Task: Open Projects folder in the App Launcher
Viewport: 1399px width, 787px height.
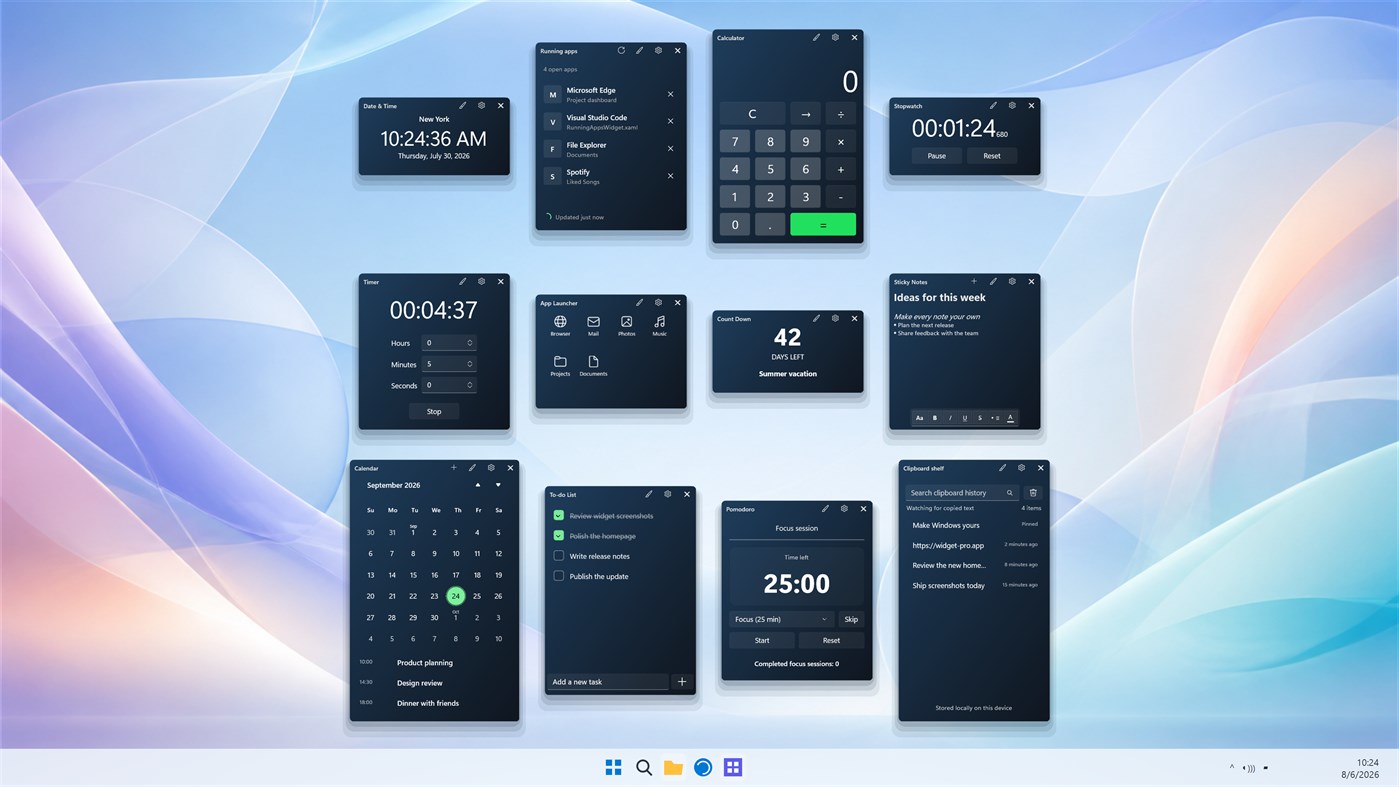Action: tap(560, 366)
